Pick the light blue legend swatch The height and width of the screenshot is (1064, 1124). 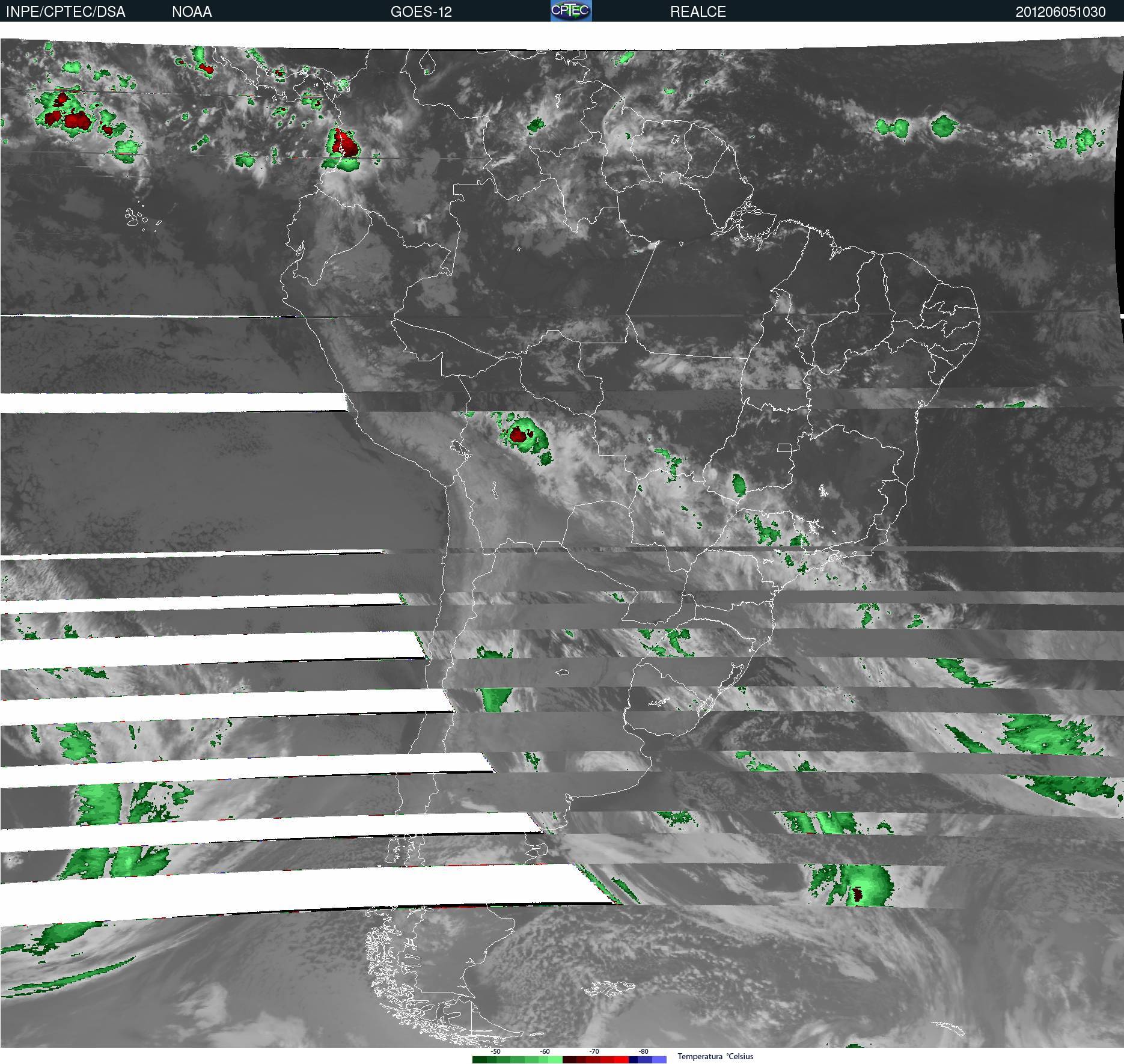click(659, 1060)
